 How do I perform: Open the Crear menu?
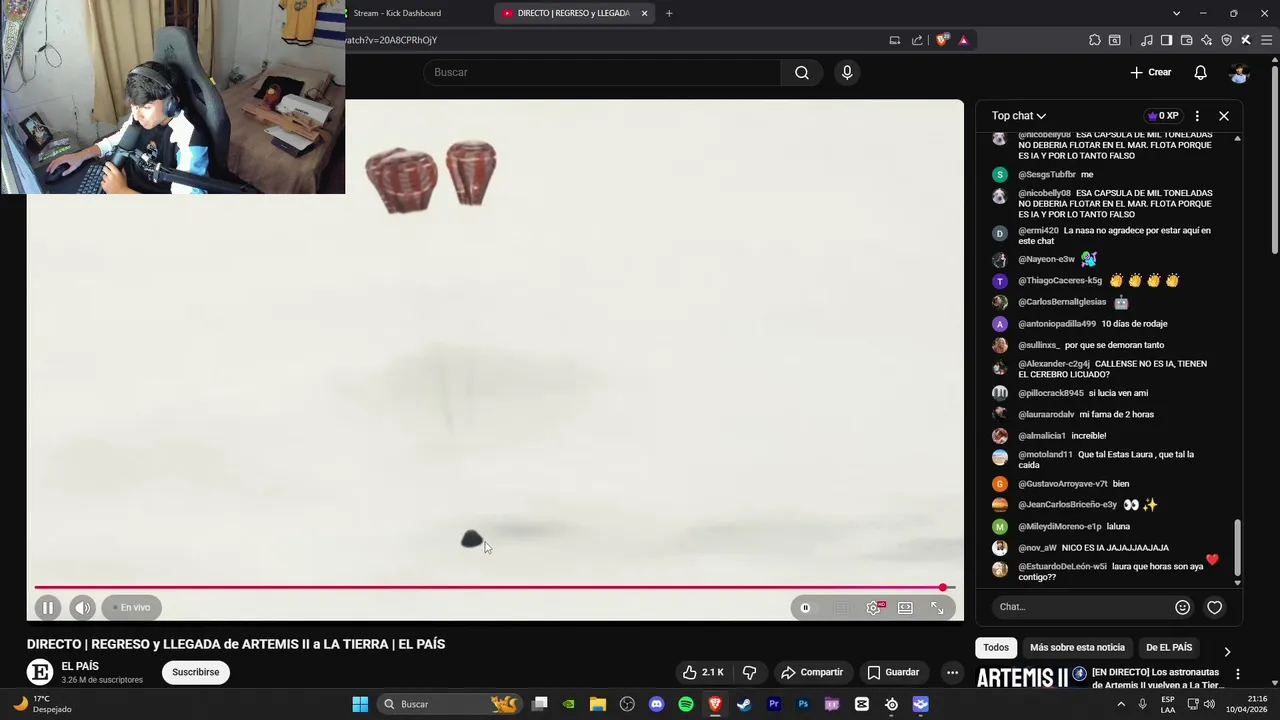click(1151, 72)
